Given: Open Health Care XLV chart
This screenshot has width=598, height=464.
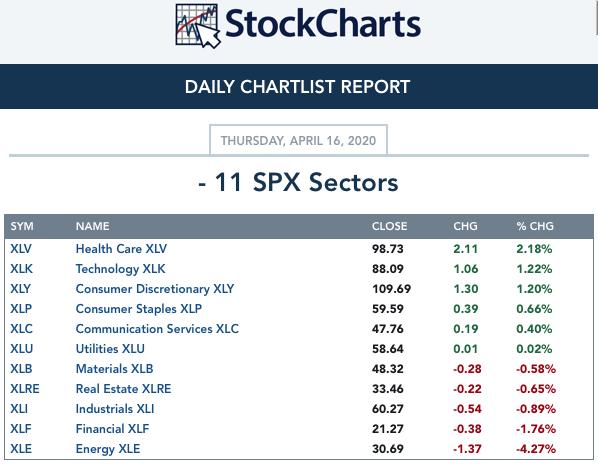Looking at the screenshot, I should pos(121,249).
